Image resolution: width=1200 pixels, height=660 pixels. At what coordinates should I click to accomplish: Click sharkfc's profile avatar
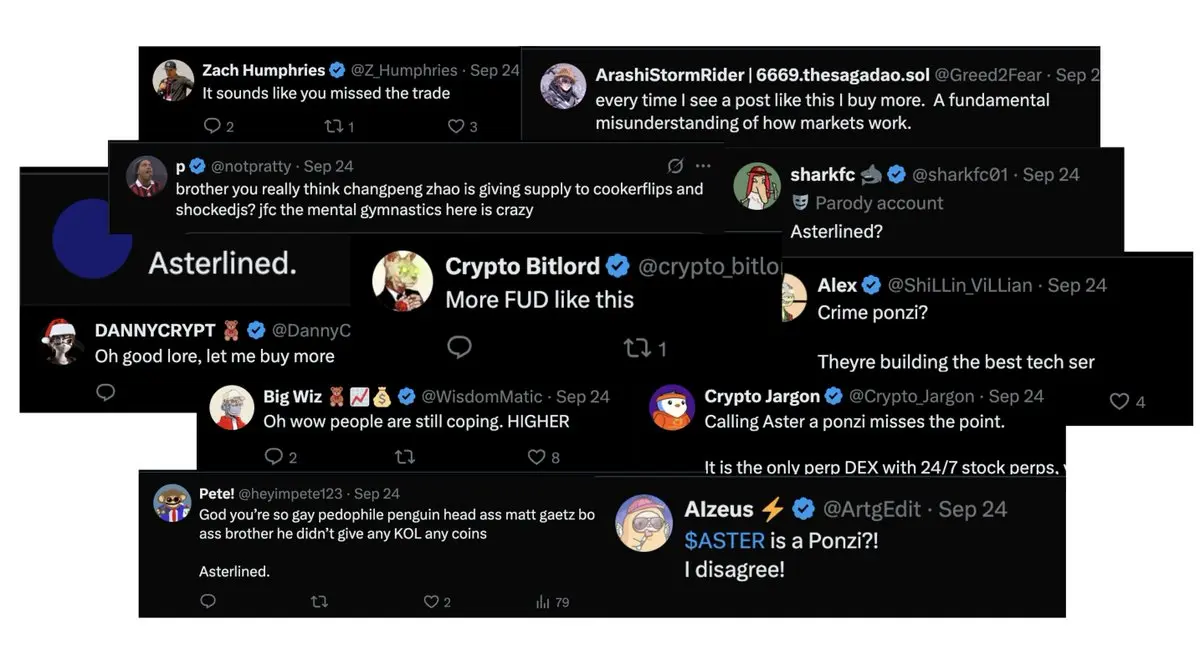757,185
